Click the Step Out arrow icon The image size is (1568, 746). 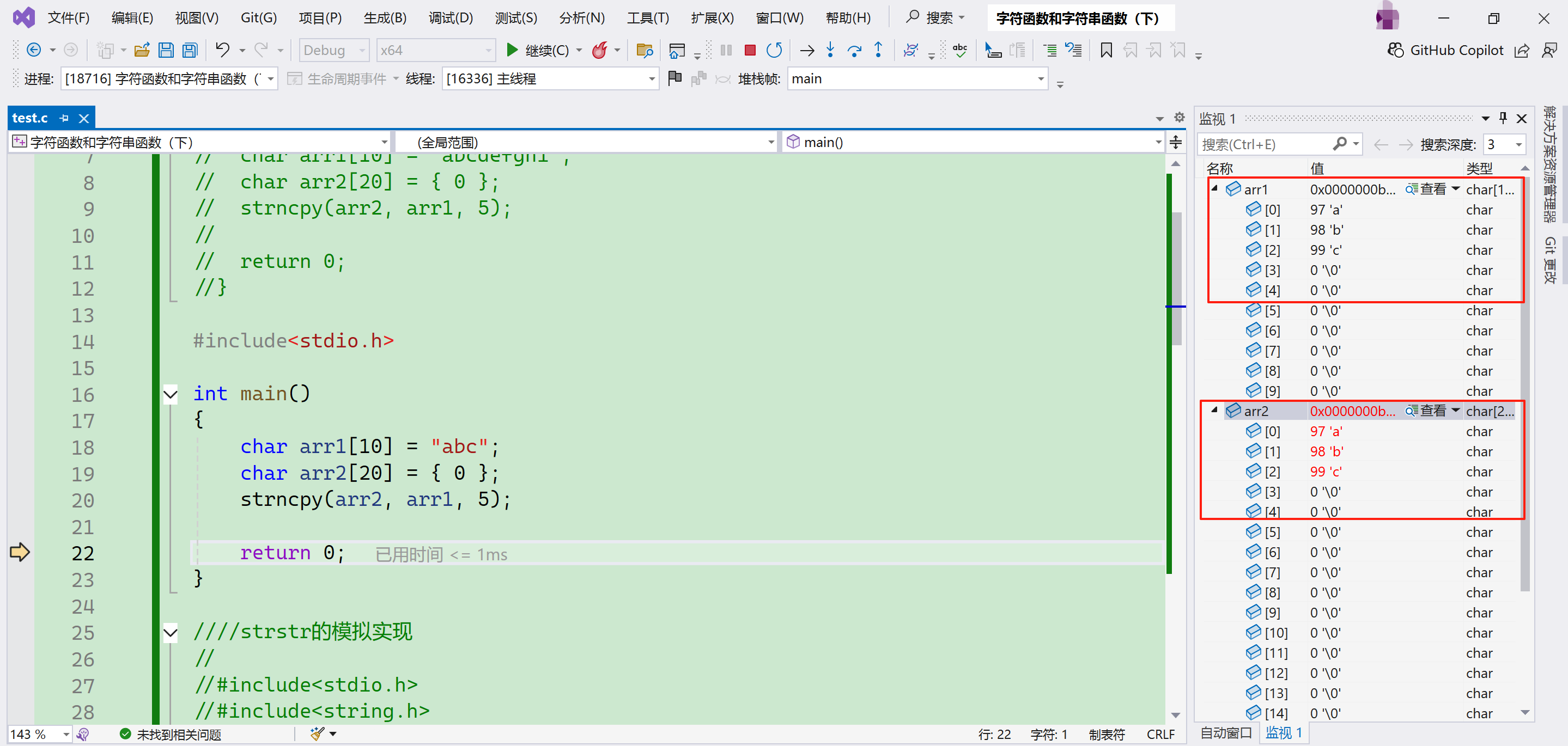point(878,50)
